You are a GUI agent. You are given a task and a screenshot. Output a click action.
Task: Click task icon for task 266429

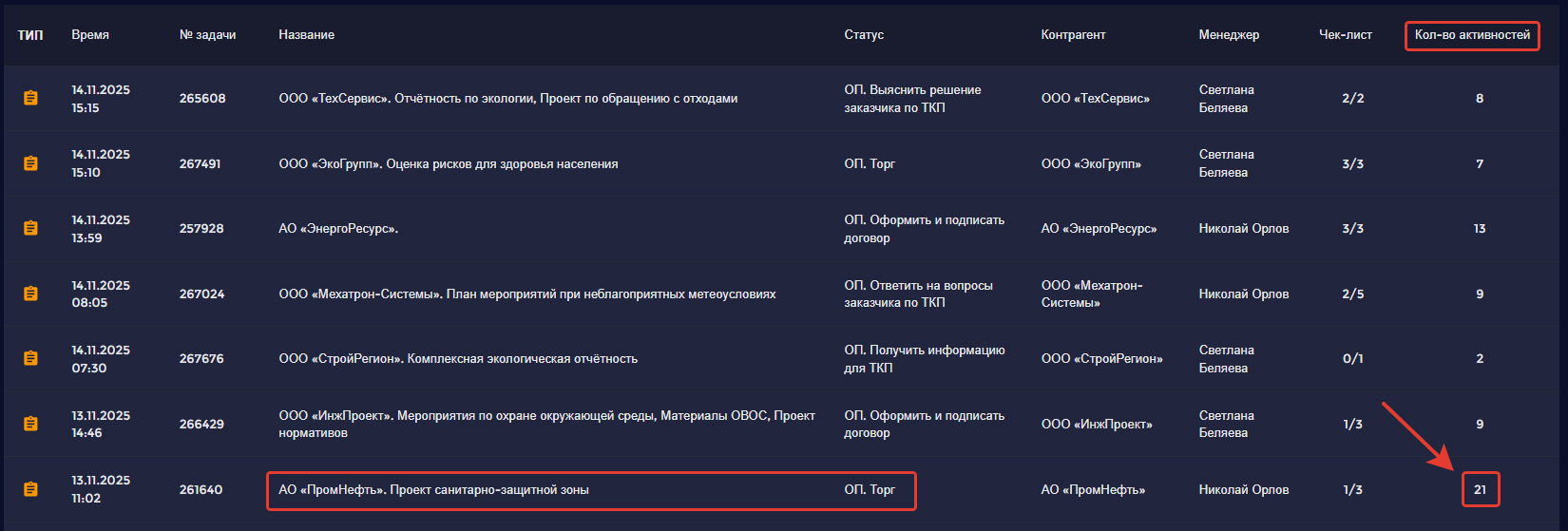click(x=30, y=424)
